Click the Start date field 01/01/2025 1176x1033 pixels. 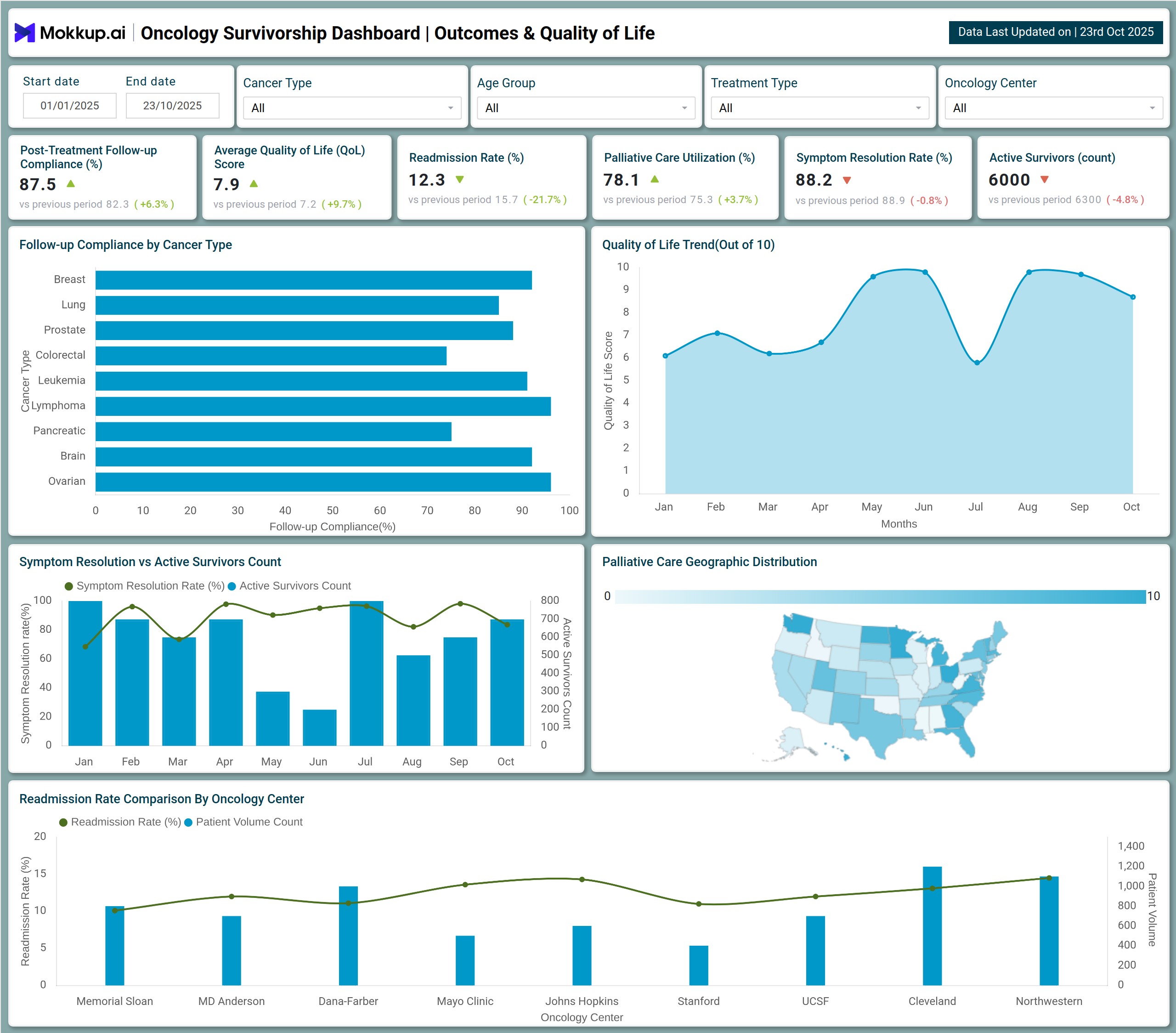tap(70, 105)
